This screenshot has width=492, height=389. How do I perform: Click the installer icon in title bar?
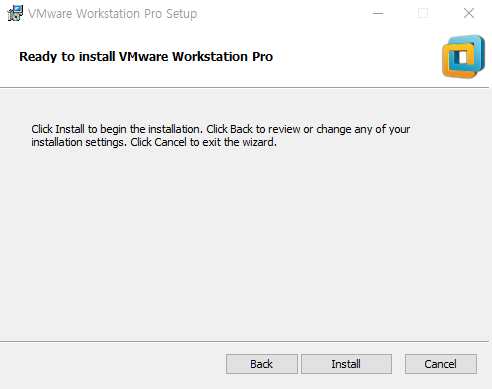[15, 13]
